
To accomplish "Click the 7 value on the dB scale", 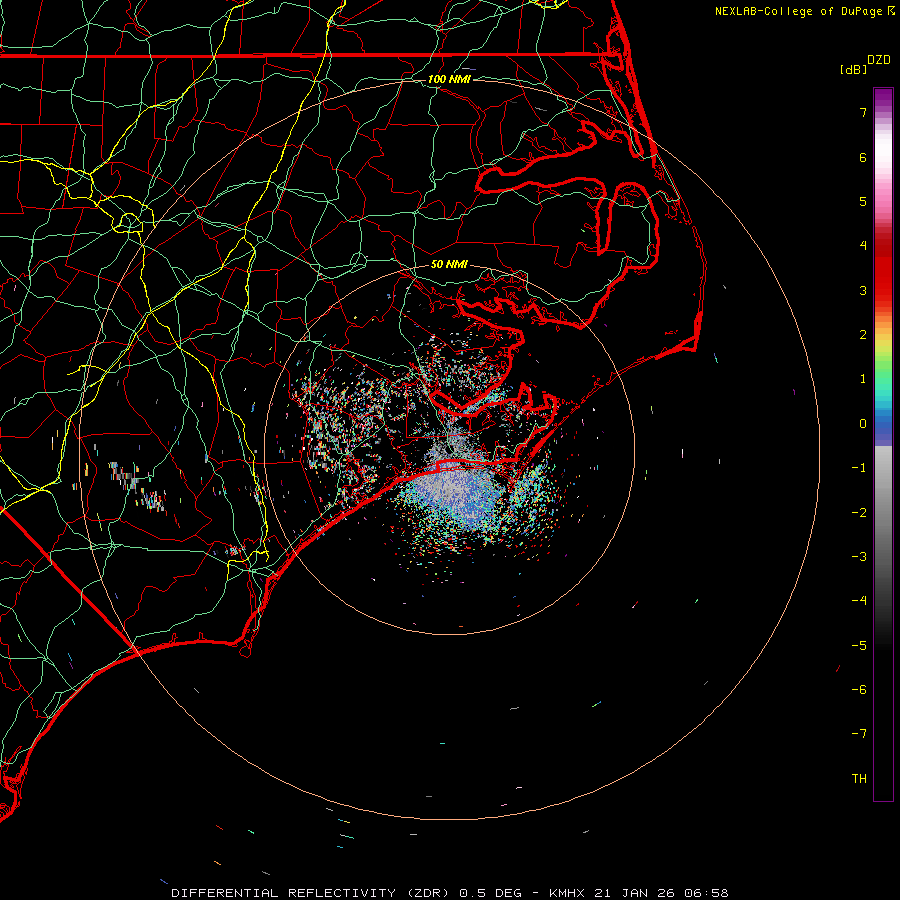I will click(x=862, y=113).
